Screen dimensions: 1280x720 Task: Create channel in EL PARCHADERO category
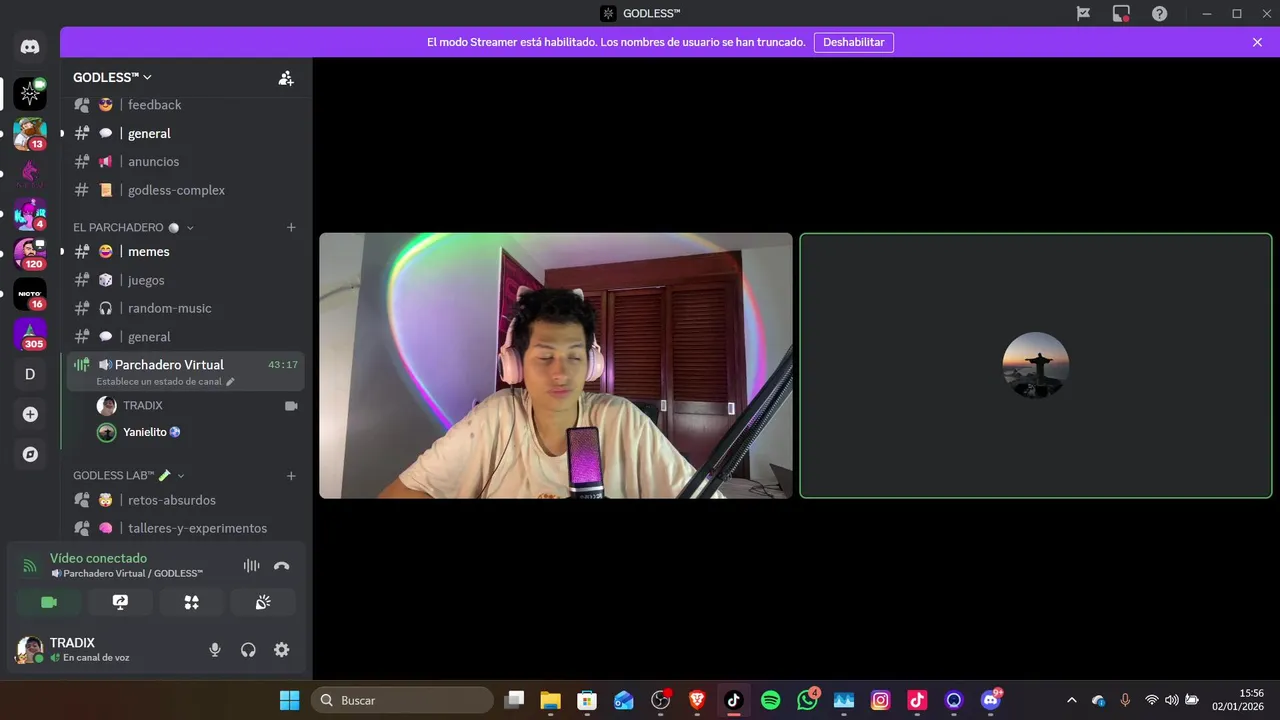coord(291,227)
